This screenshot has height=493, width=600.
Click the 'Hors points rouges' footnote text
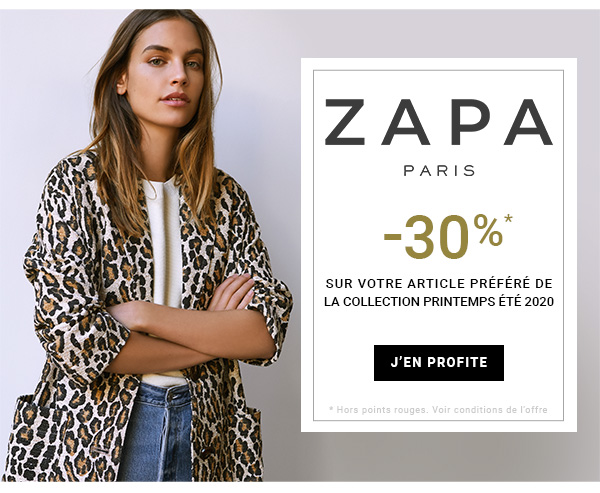click(381, 410)
